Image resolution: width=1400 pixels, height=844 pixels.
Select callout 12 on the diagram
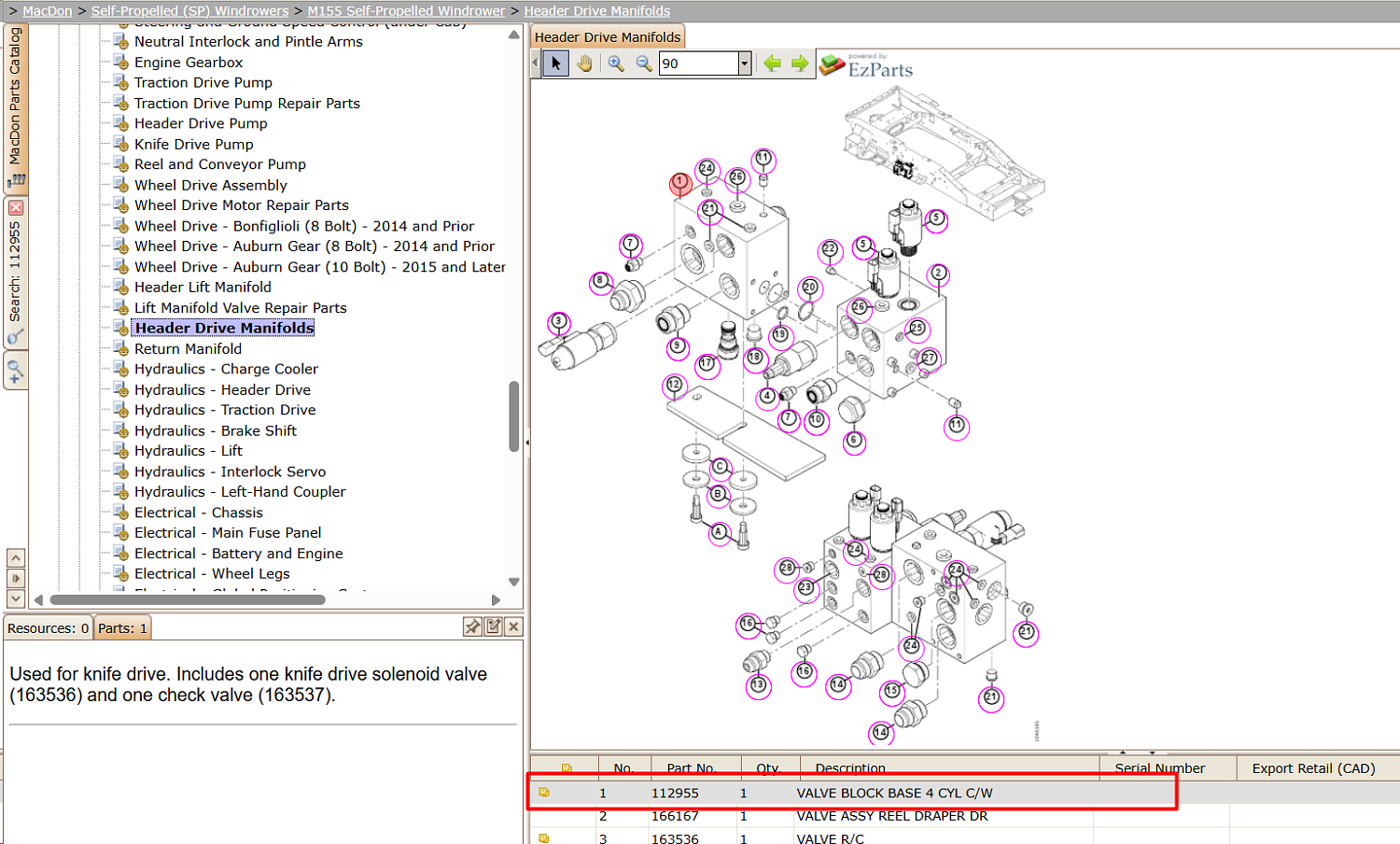click(x=674, y=385)
